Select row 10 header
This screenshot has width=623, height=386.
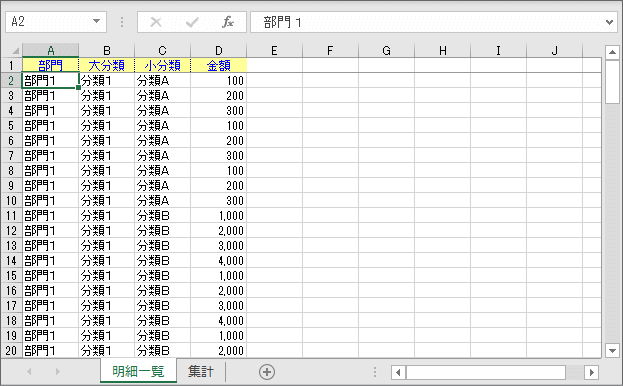[x=11, y=201]
